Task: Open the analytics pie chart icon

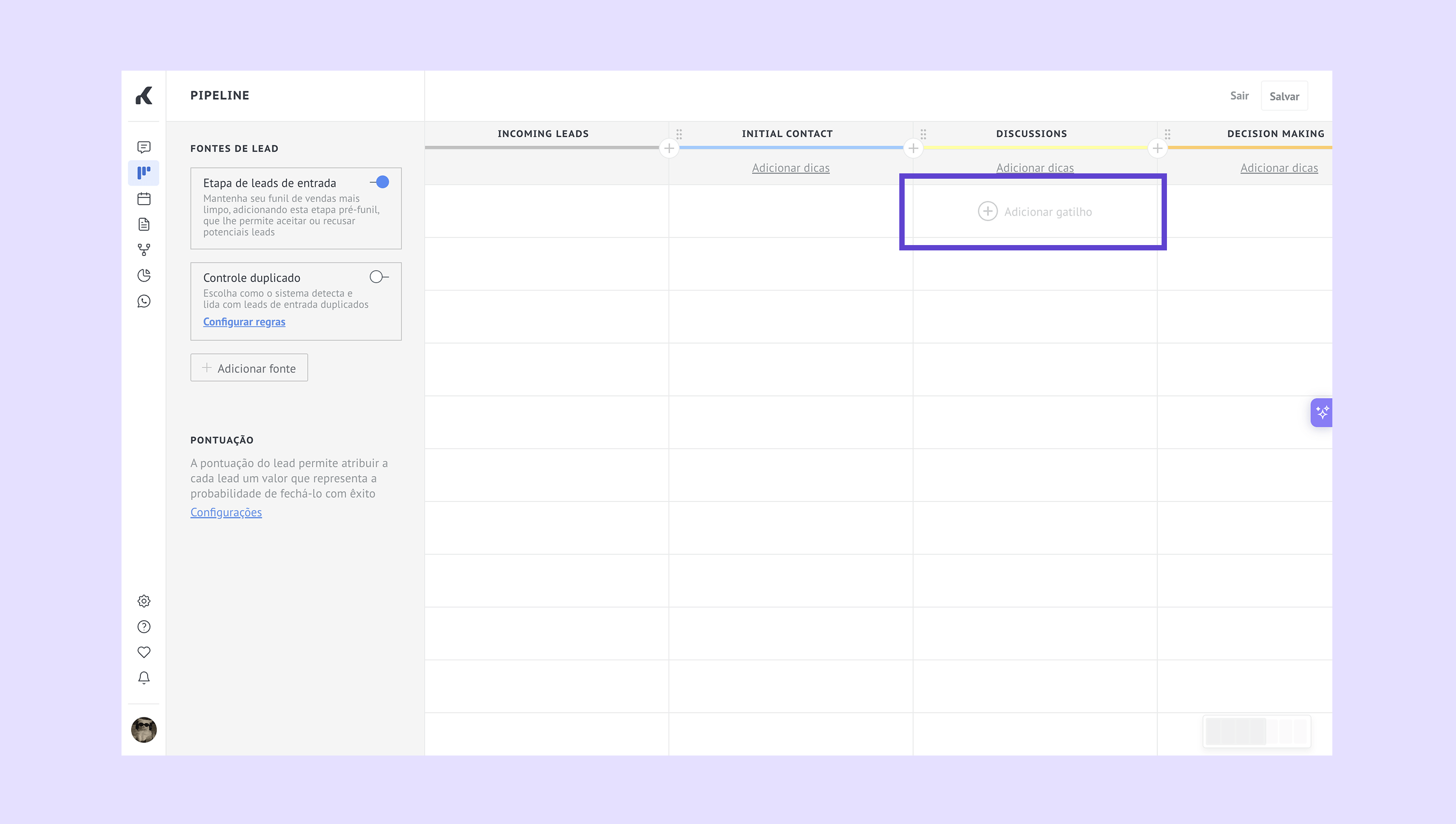Action: [144, 276]
